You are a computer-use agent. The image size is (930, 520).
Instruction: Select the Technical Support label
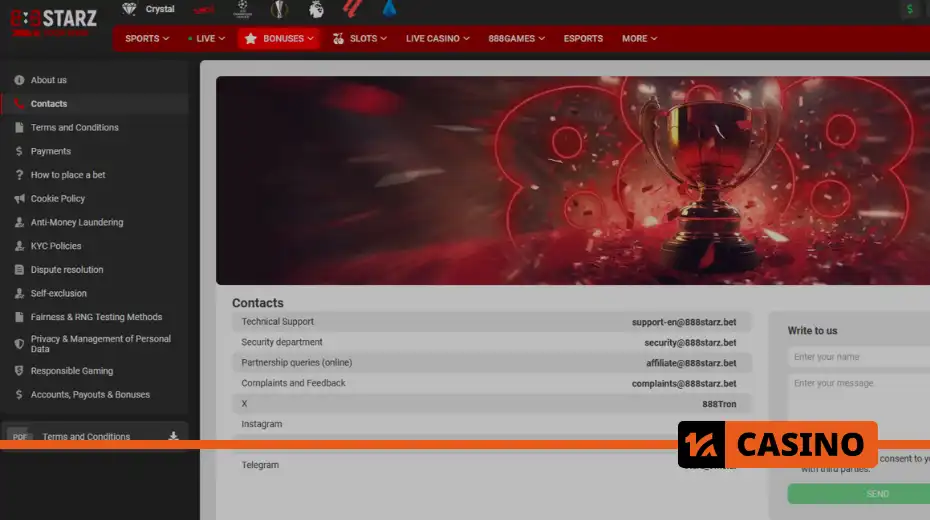coord(278,321)
